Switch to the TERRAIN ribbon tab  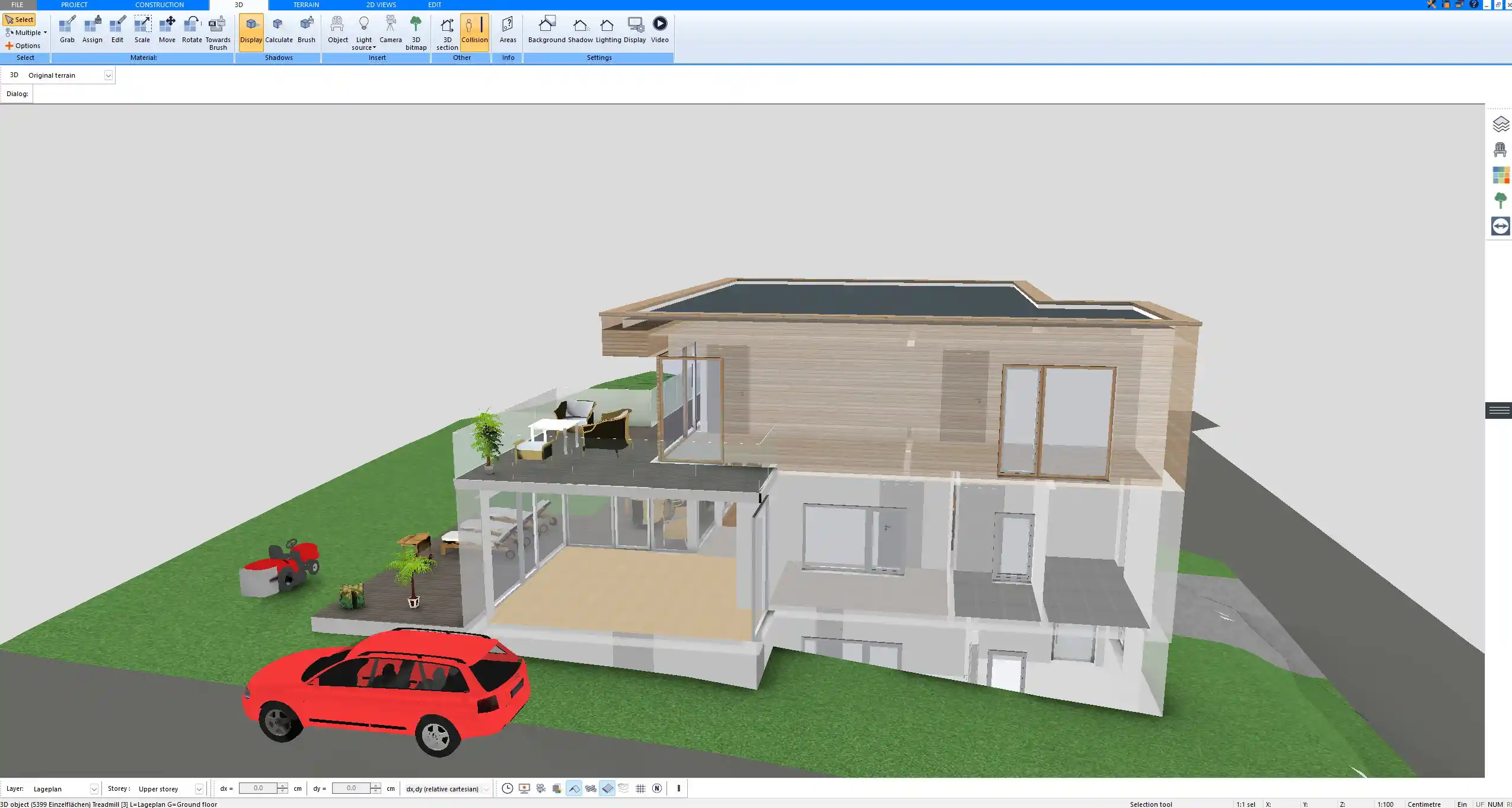305,4
